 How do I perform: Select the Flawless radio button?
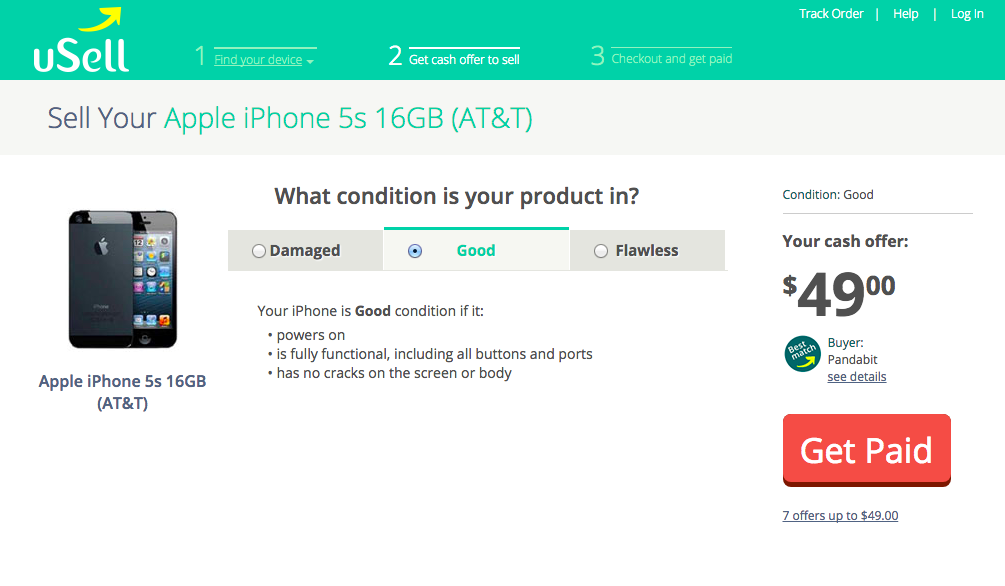601,251
